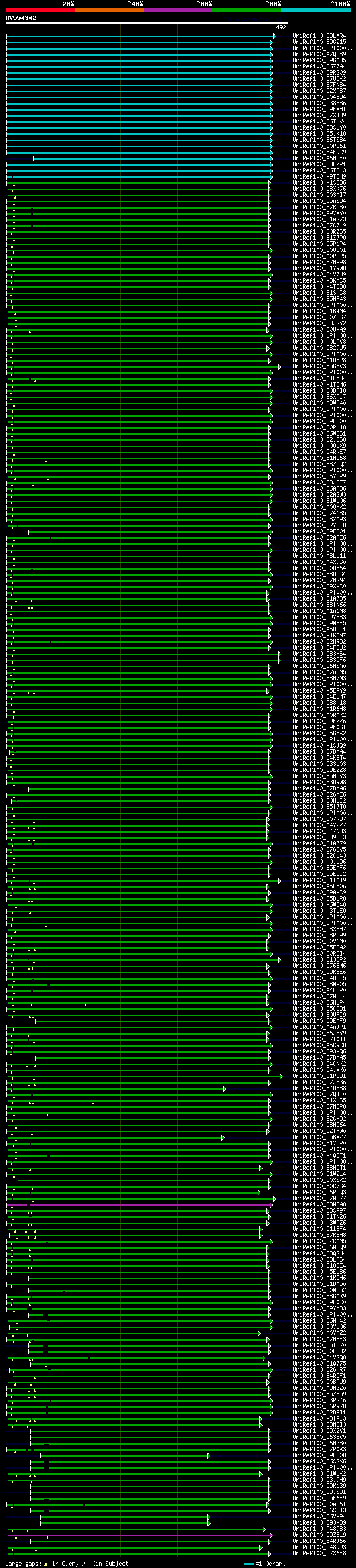Select the UniRef100_A7QT89 hit label
Image resolution: width=356 pixels, height=1568 pixels.
click(x=319, y=54)
